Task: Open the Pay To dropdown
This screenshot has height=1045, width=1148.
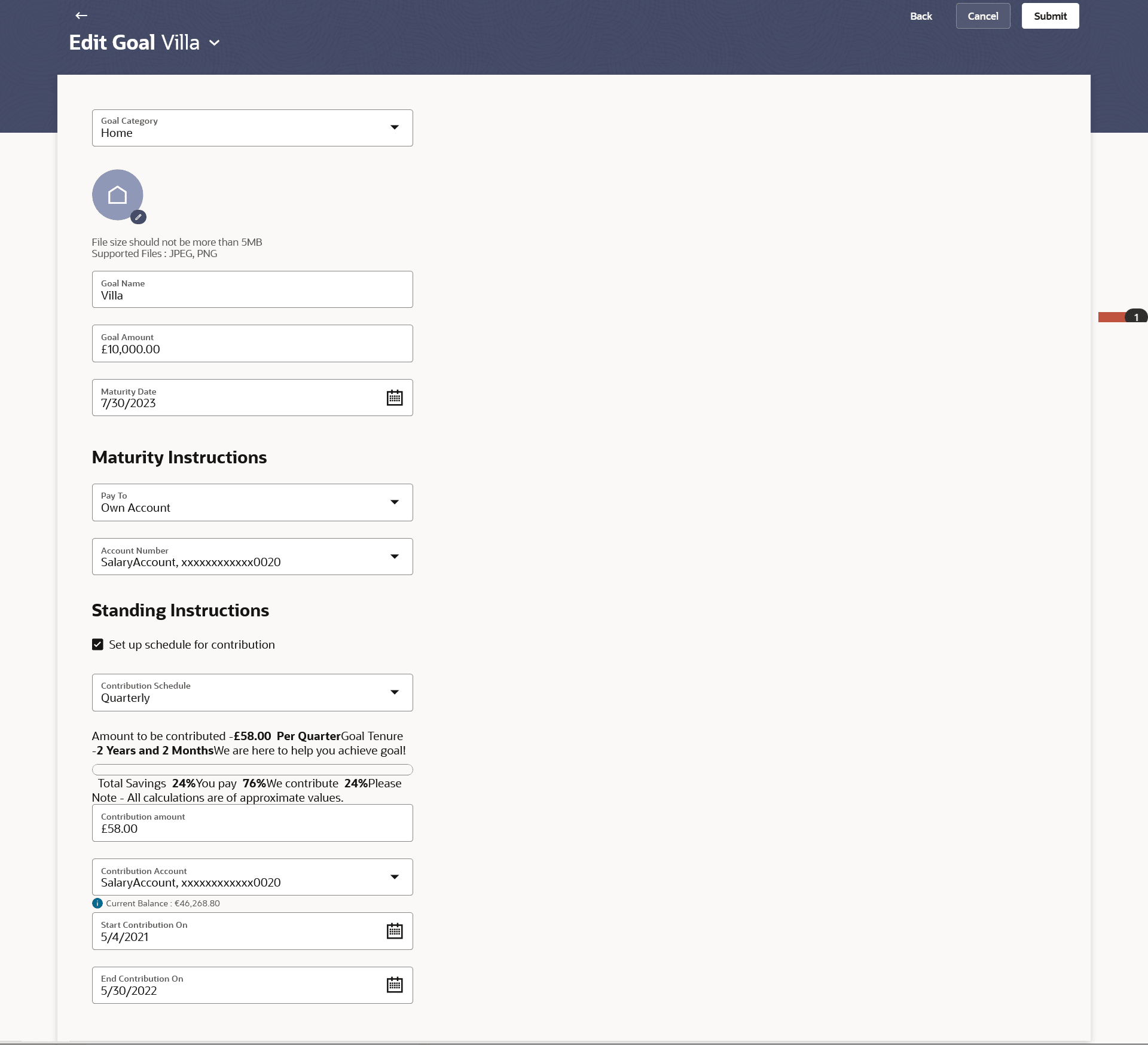Action: (394, 502)
